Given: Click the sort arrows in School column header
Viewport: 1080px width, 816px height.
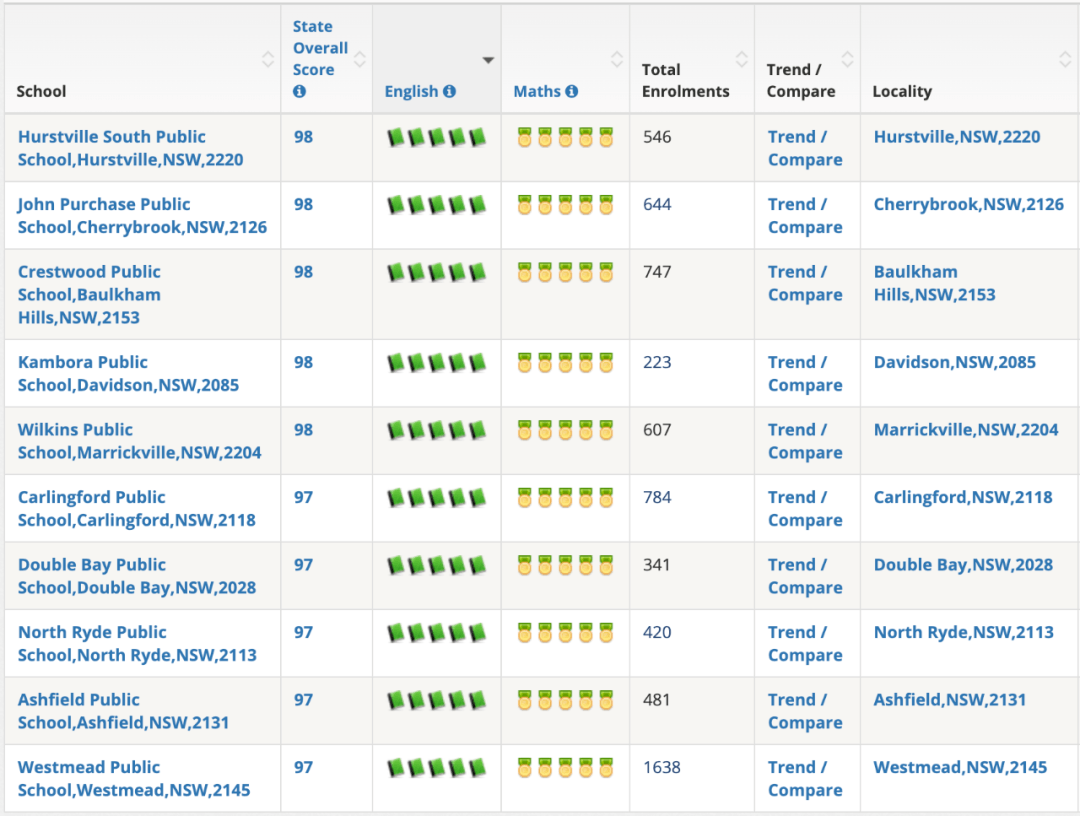Looking at the screenshot, I should coord(268,59).
